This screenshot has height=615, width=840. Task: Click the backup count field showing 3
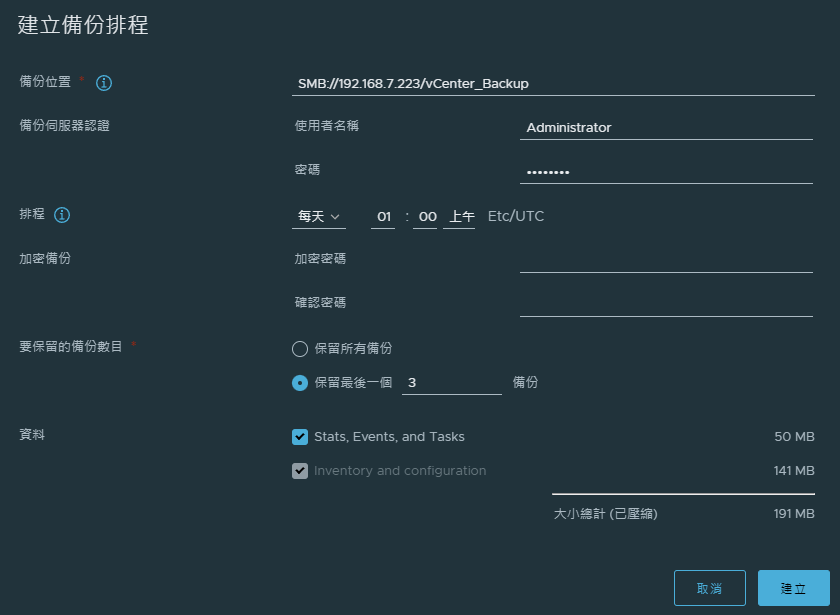(452, 383)
